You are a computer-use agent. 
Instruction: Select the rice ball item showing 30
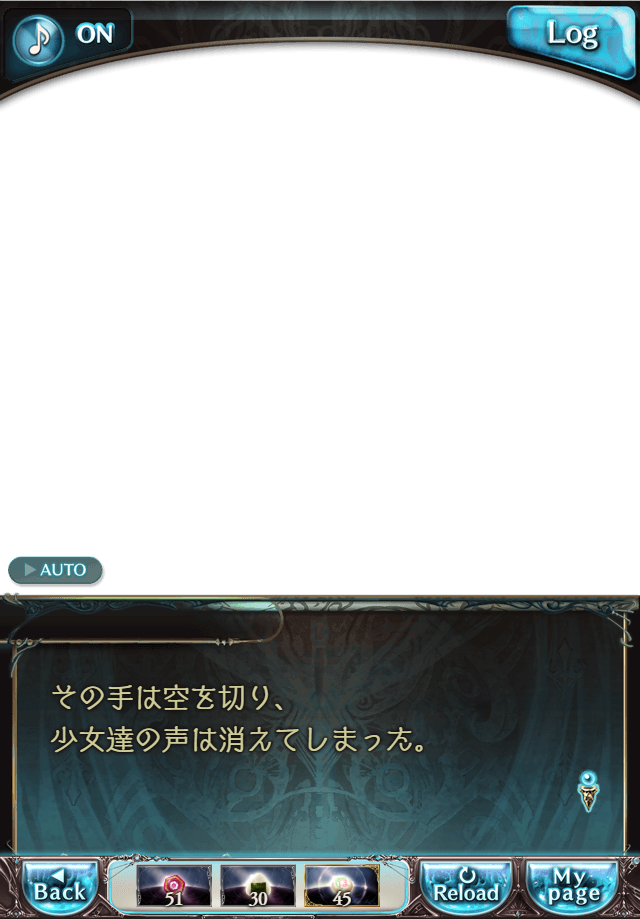pyautogui.click(x=258, y=886)
